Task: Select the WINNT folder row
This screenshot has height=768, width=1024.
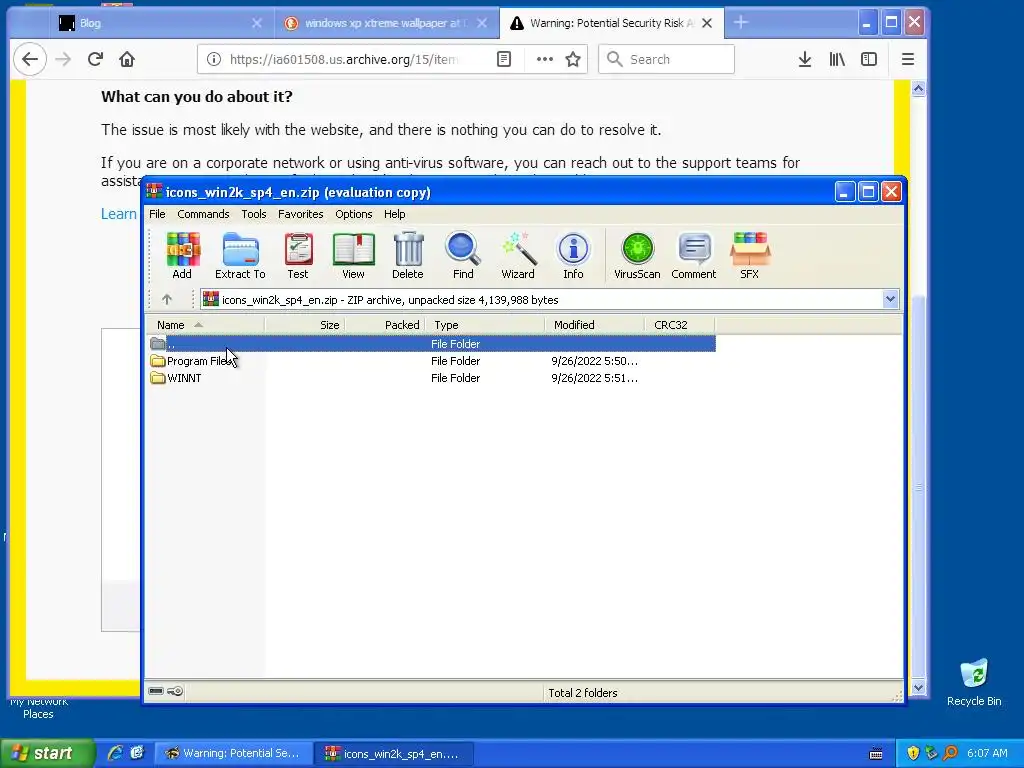Action: click(x=431, y=378)
